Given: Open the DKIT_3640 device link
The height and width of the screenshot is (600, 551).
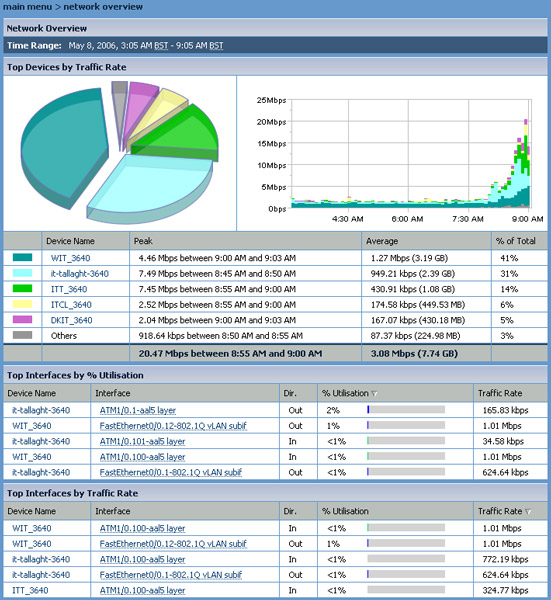Looking at the screenshot, I should click(x=72, y=320).
